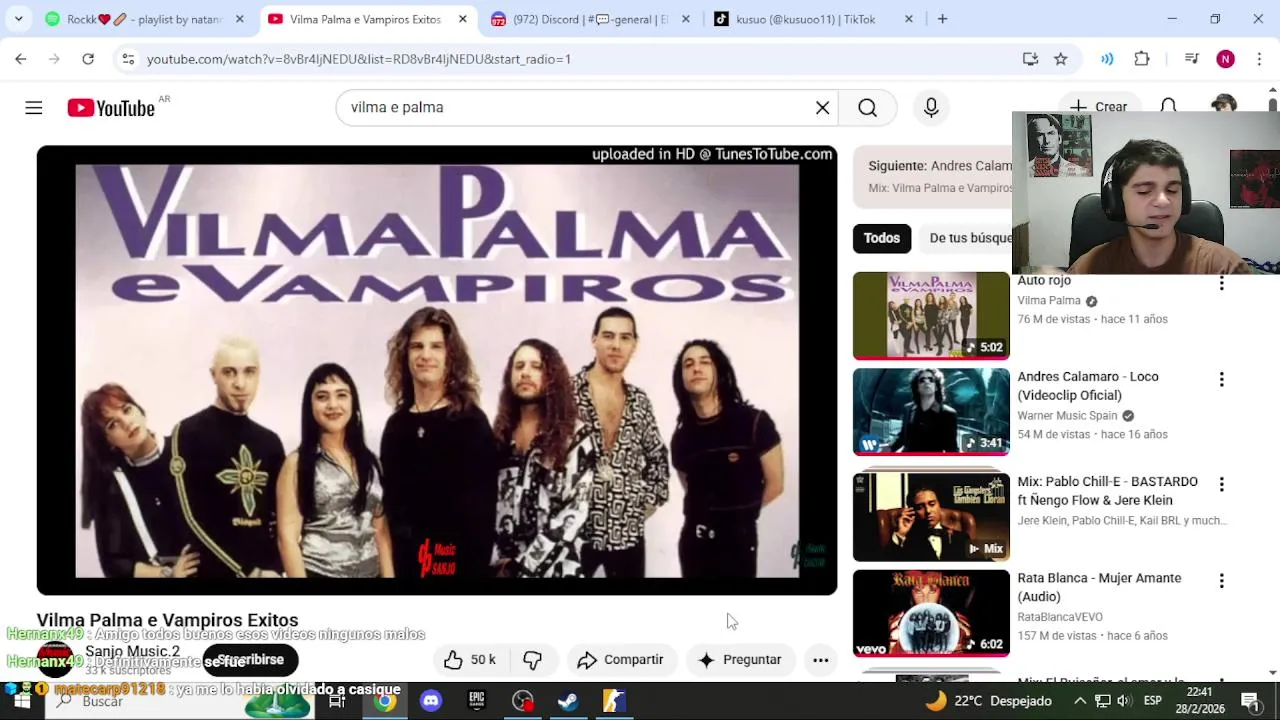This screenshot has height=720, width=1280.
Task: Open Discord from the taskbar
Action: point(431,701)
